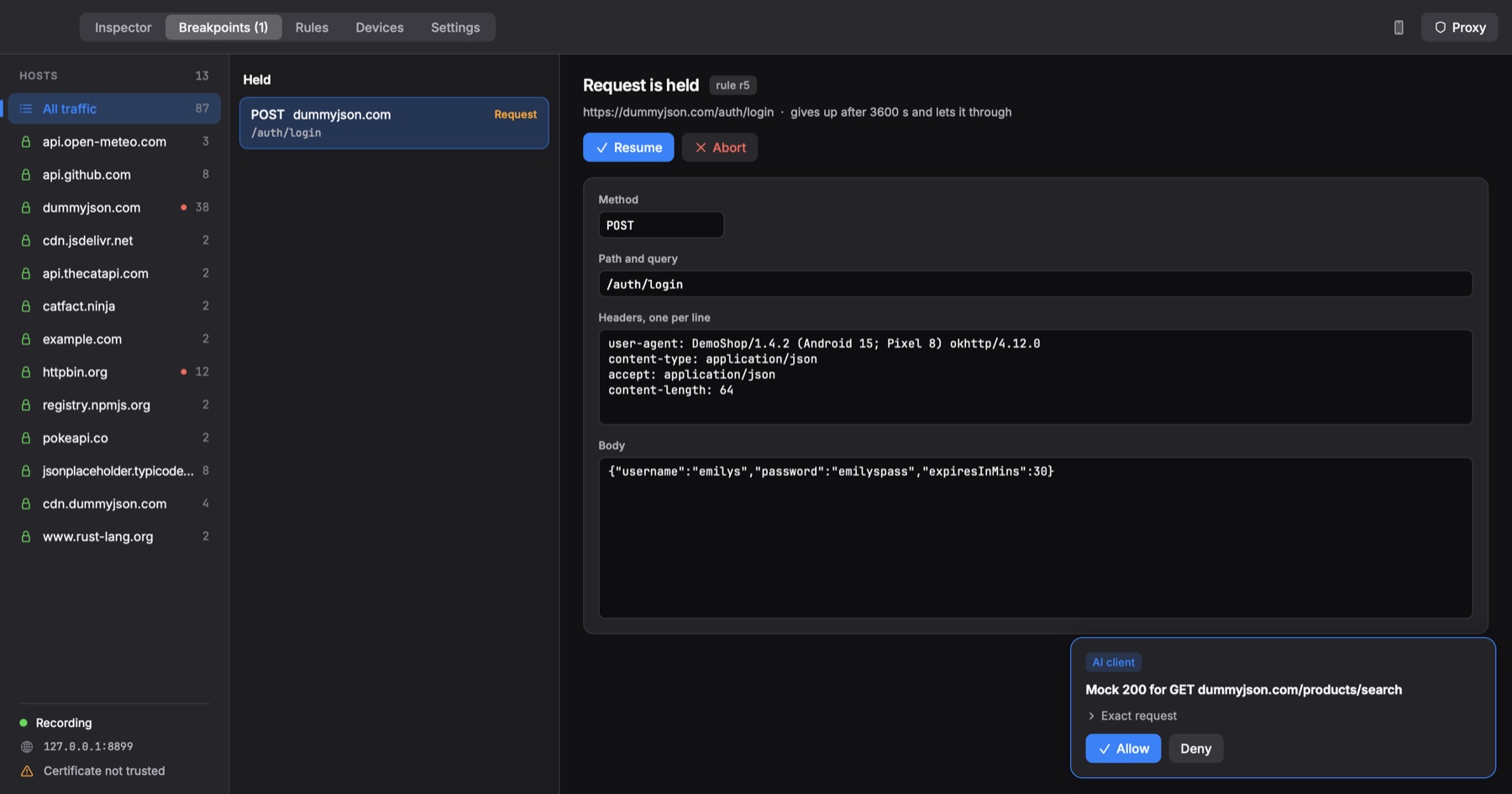
Task: Click inside the Headers text area
Action: [x=1035, y=377]
